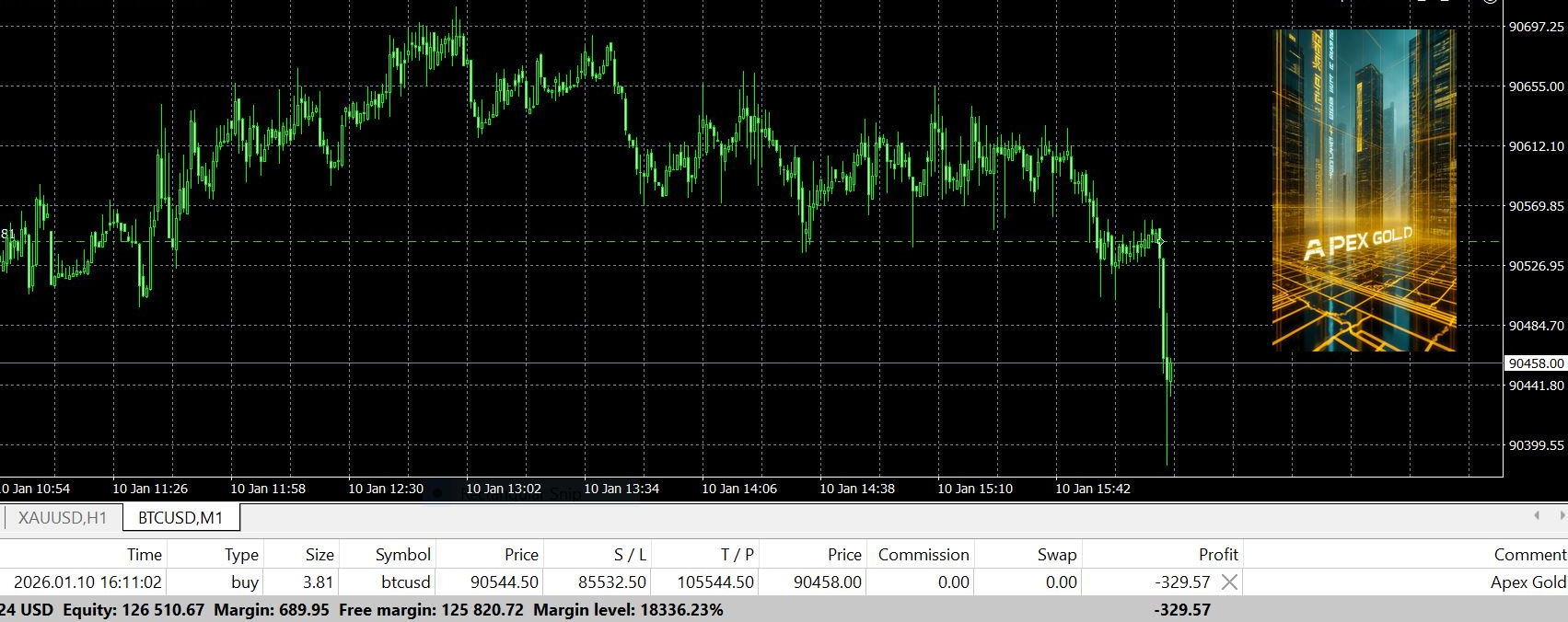1568x622 pixels.
Task: Click the 90458.00 current price label
Action: click(1536, 363)
